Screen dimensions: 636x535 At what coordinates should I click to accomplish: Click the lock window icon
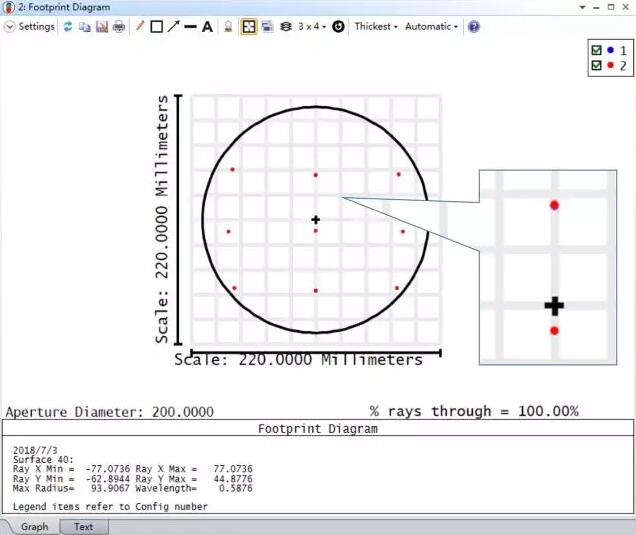tap(228, 27)
